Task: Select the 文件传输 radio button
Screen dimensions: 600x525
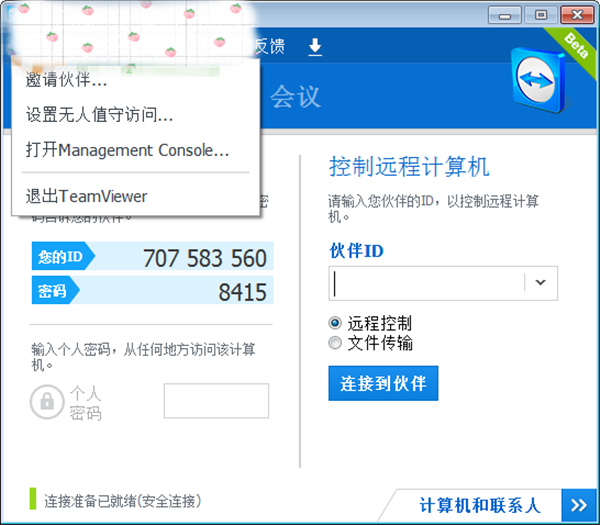Action: [335, 342]
